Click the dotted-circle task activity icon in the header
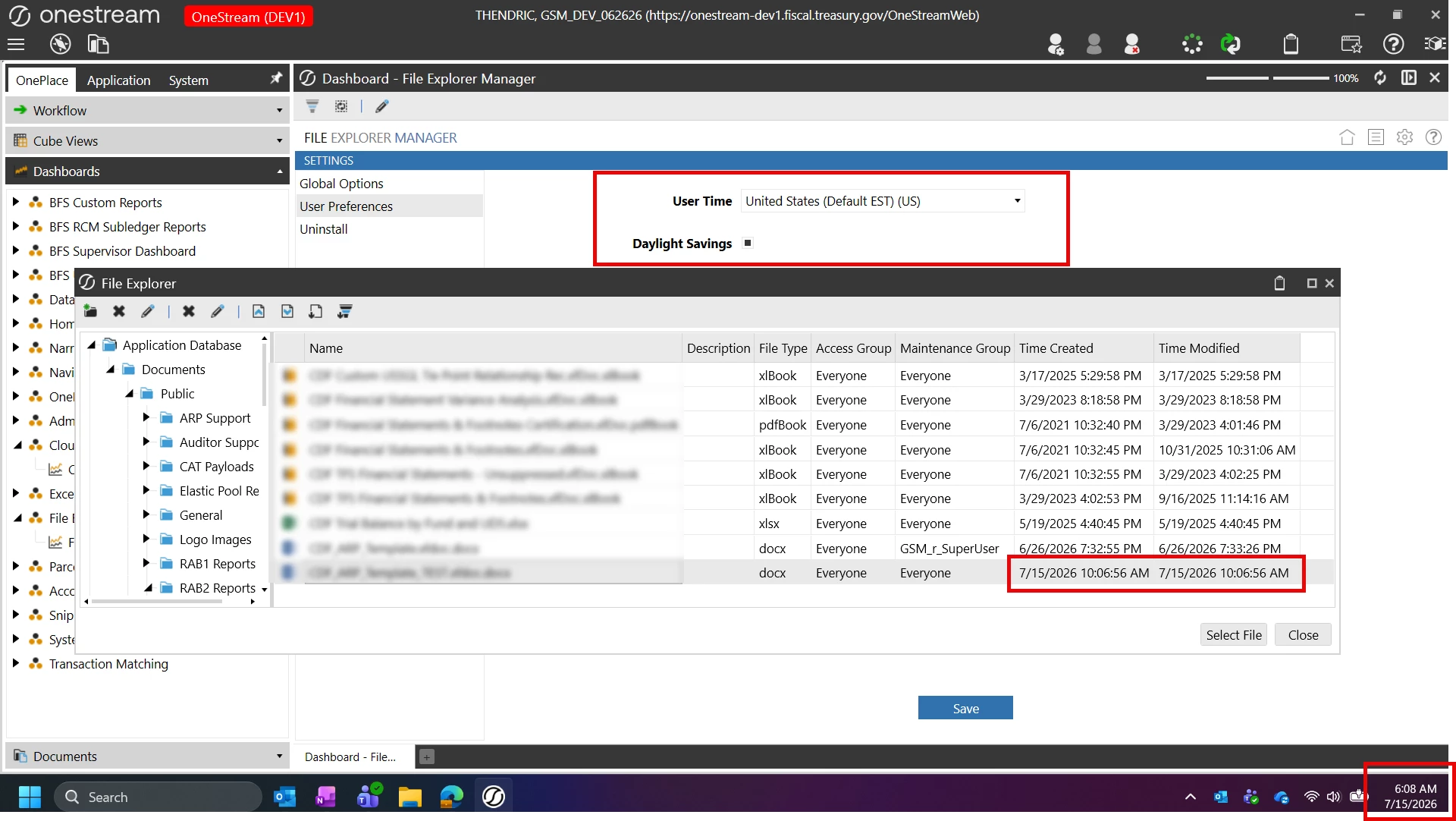Viewport: 1456px width, 821px height. [1192, 45]
